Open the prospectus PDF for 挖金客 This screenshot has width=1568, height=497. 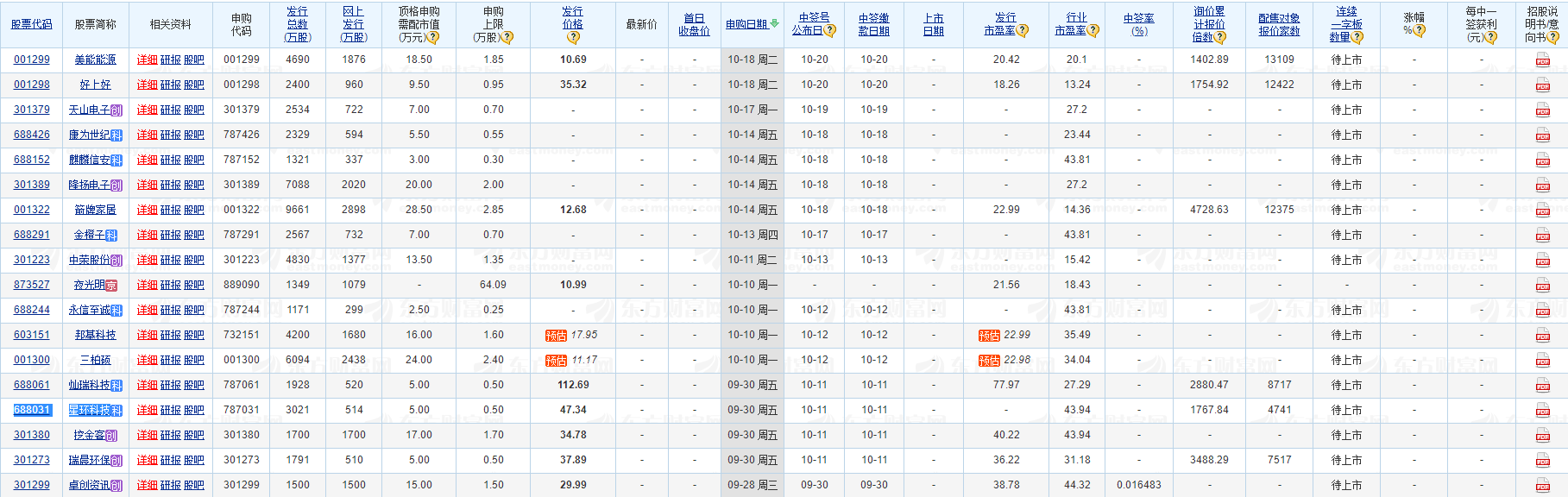pos(1542,436)
